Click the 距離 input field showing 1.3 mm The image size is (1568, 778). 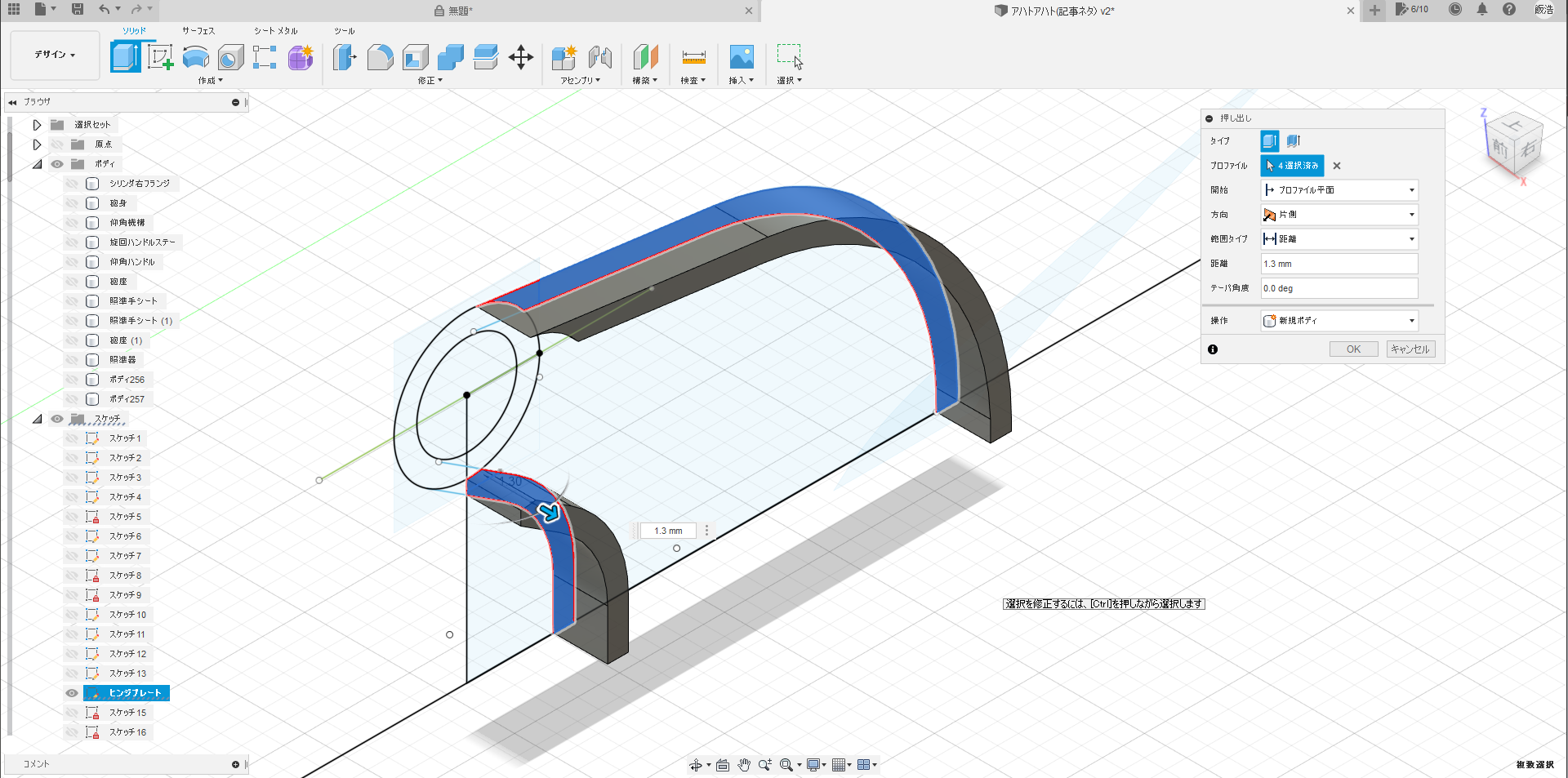pos(1339,264)
